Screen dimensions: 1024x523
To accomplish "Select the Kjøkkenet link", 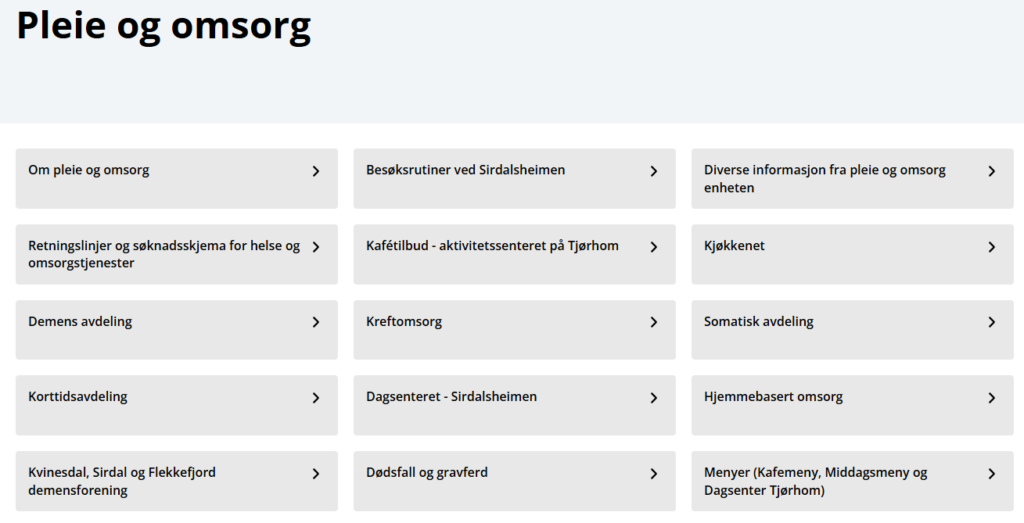I will [734, 246].
